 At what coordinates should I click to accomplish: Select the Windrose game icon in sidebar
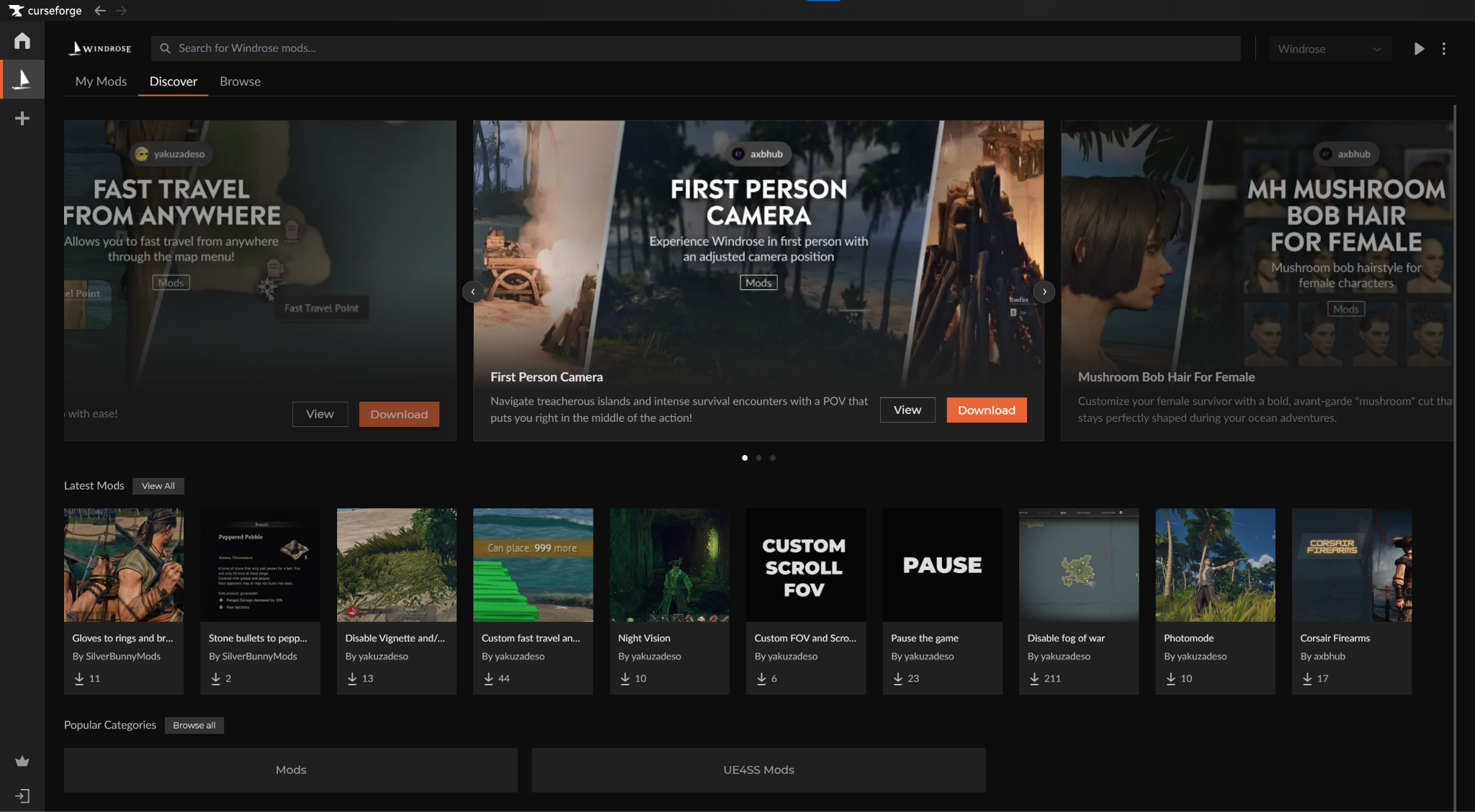(22, 79)
